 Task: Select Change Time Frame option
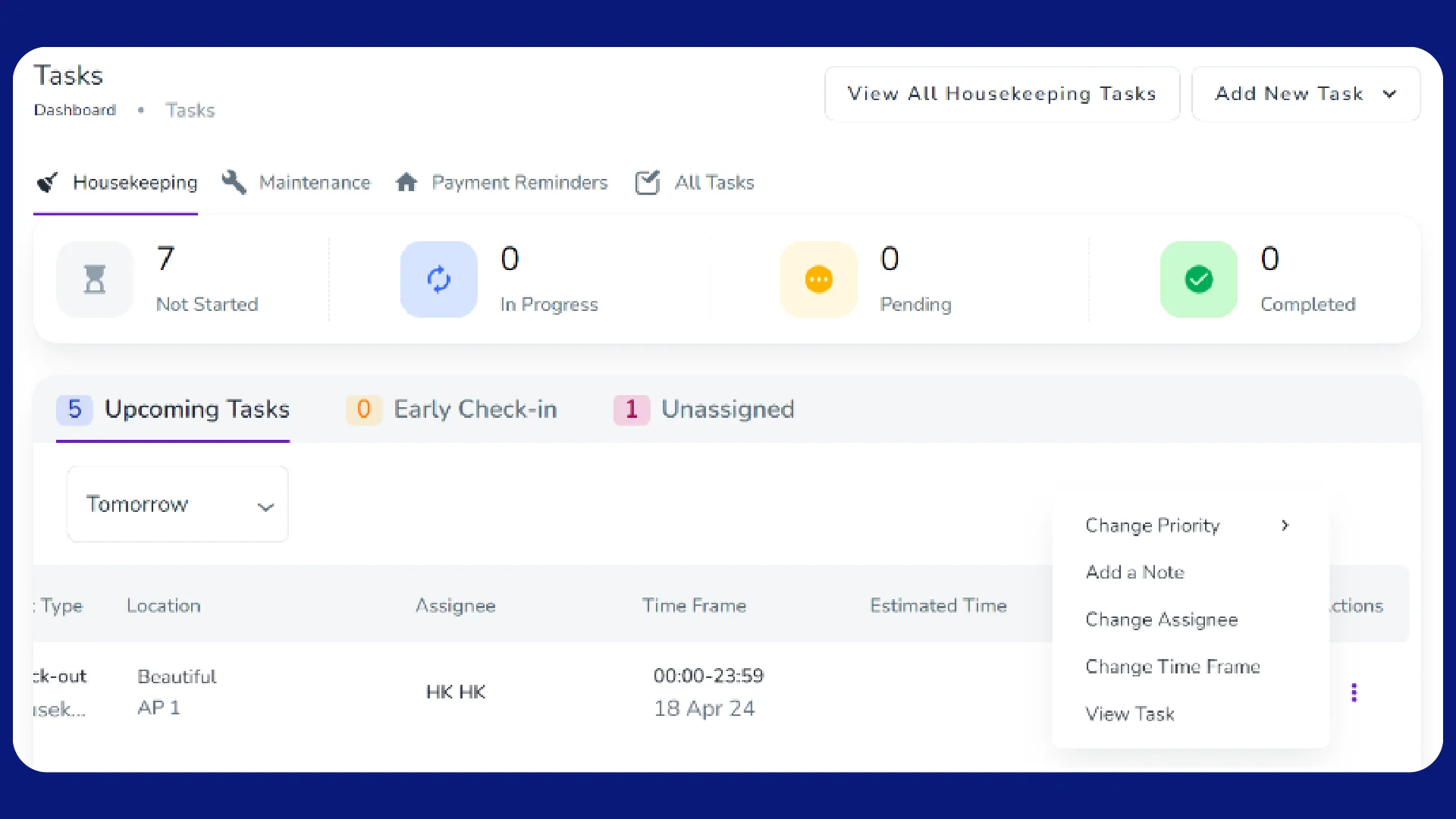[1172, 667]
